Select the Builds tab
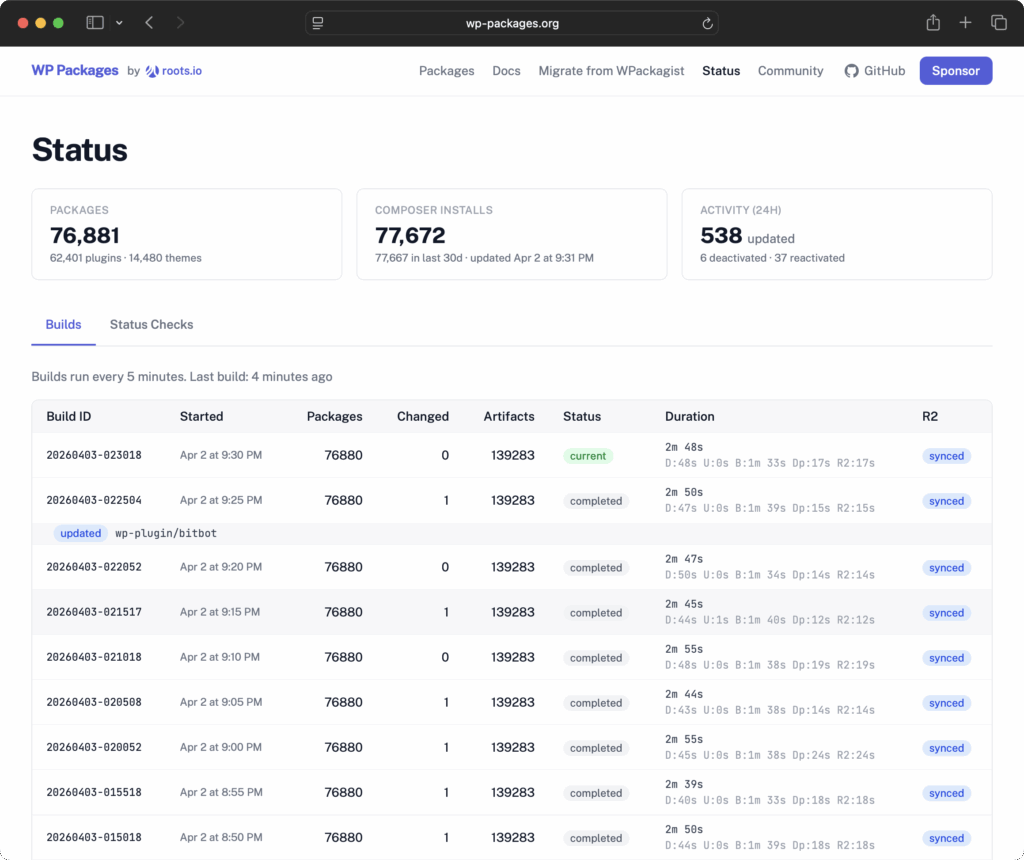 tap(63, 324)
